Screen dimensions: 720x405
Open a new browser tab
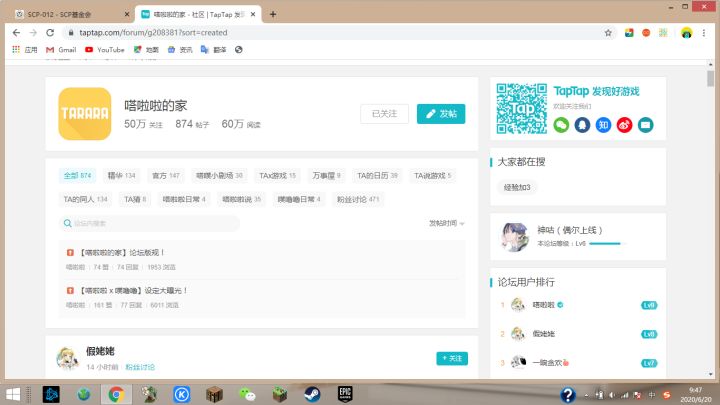coord(273,14)
